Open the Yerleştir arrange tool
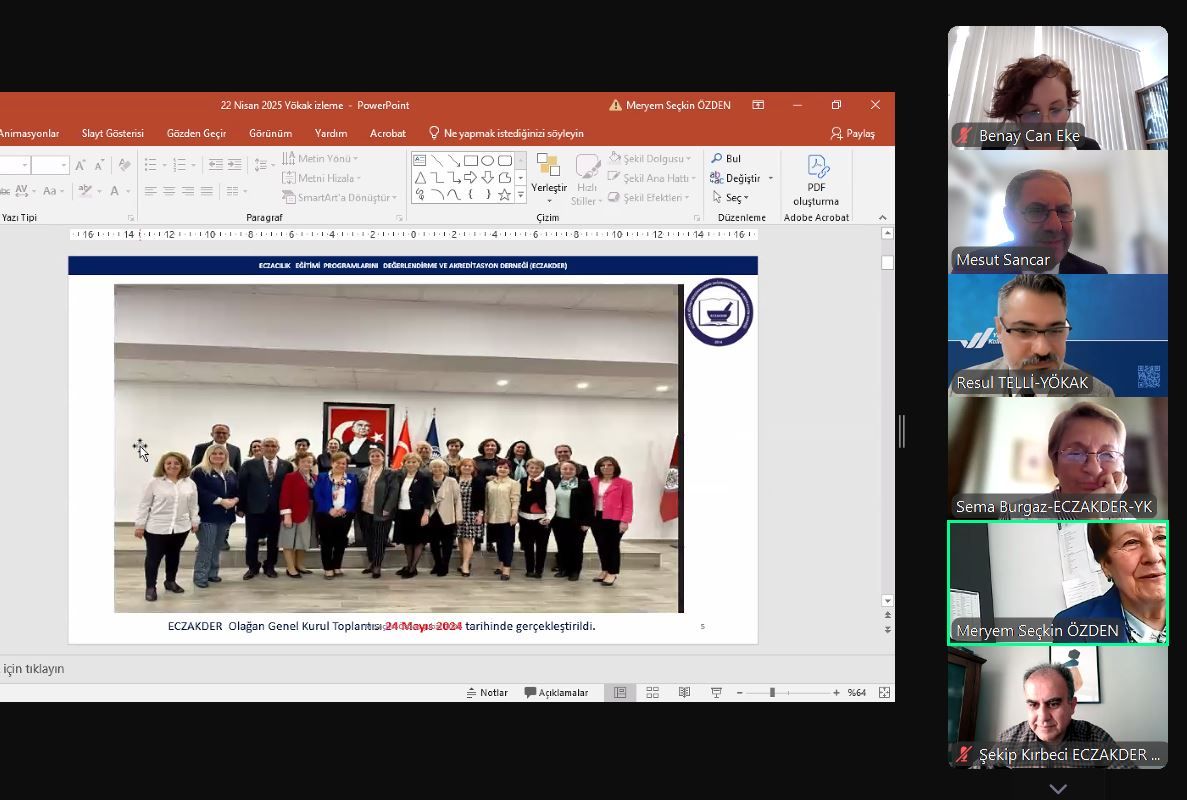Image resolution: width=1187 pixels, height=800 pixels. point(548,178)
